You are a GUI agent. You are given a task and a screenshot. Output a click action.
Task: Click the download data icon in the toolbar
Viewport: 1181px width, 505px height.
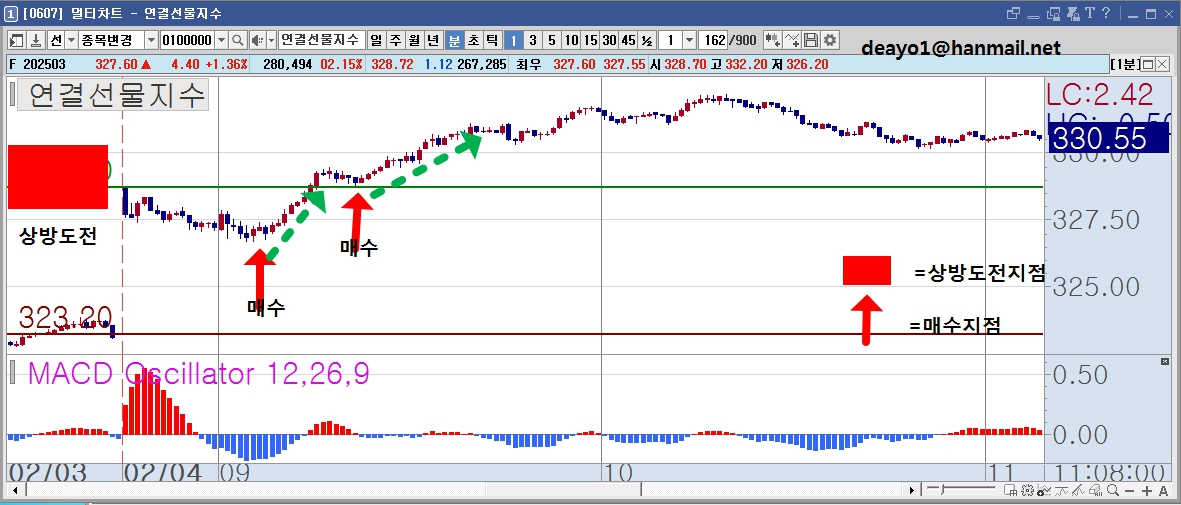[35, 40]
